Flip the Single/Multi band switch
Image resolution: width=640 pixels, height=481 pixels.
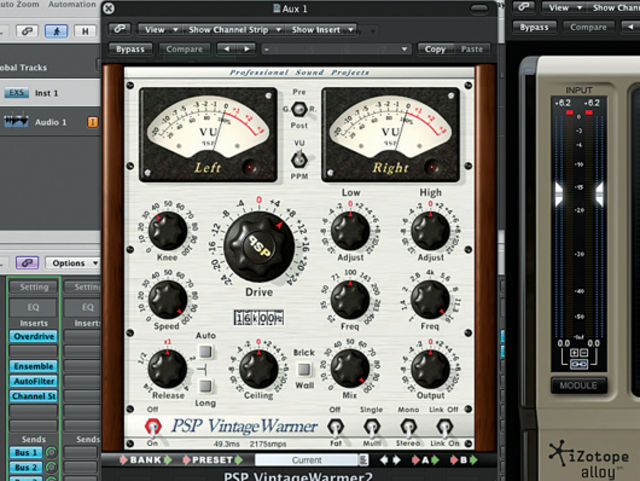[371, 428]
